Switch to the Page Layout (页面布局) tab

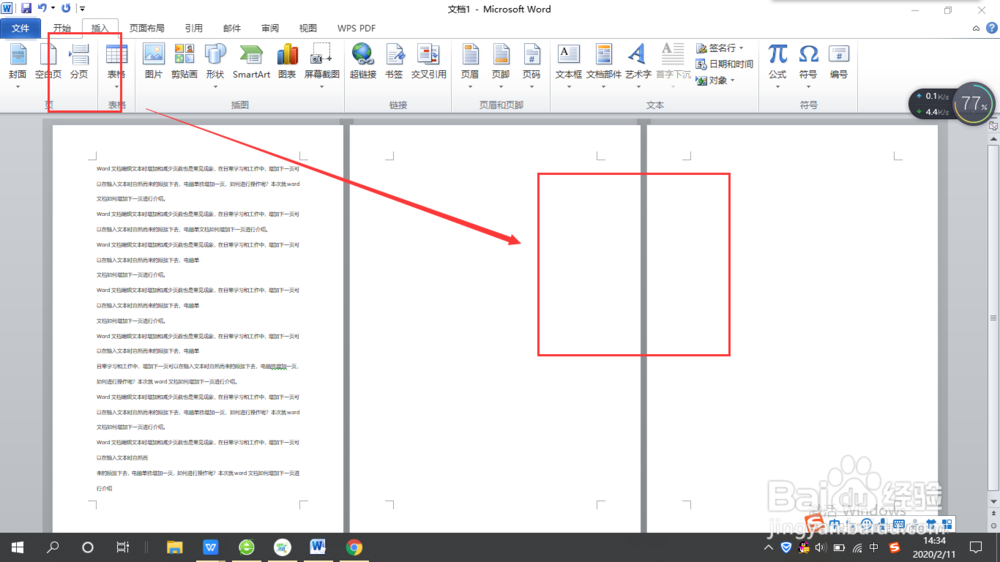click(x=147, y=28)
